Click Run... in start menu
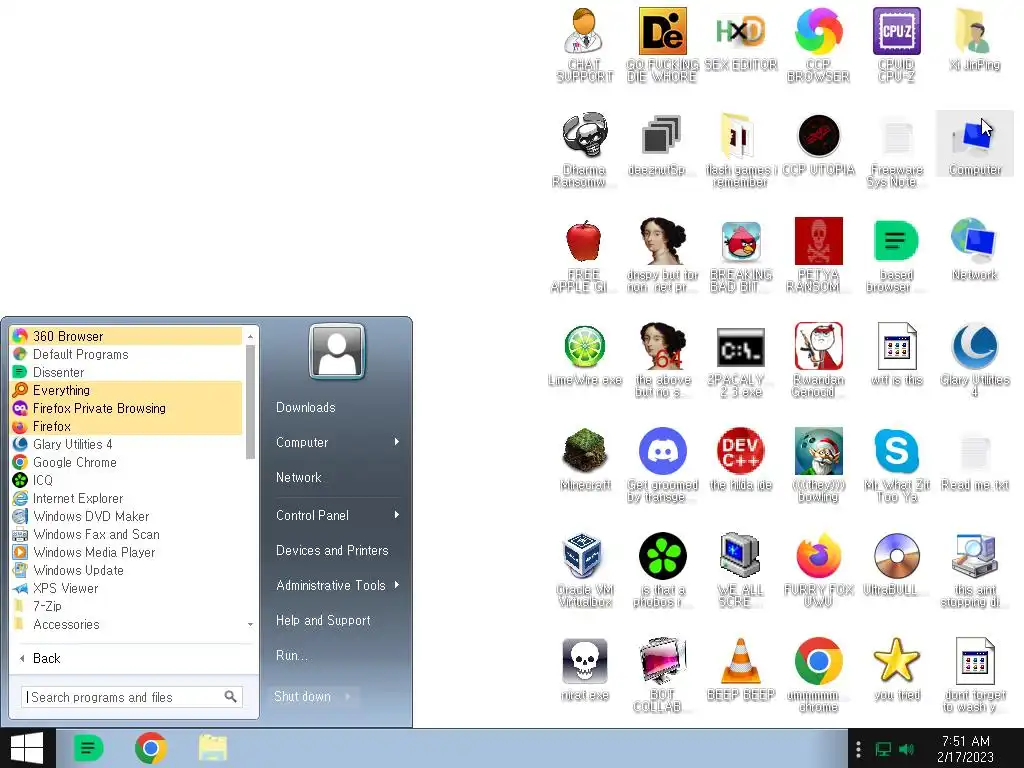The width and height of the screenshot is (1024, 768). [292, 655]
